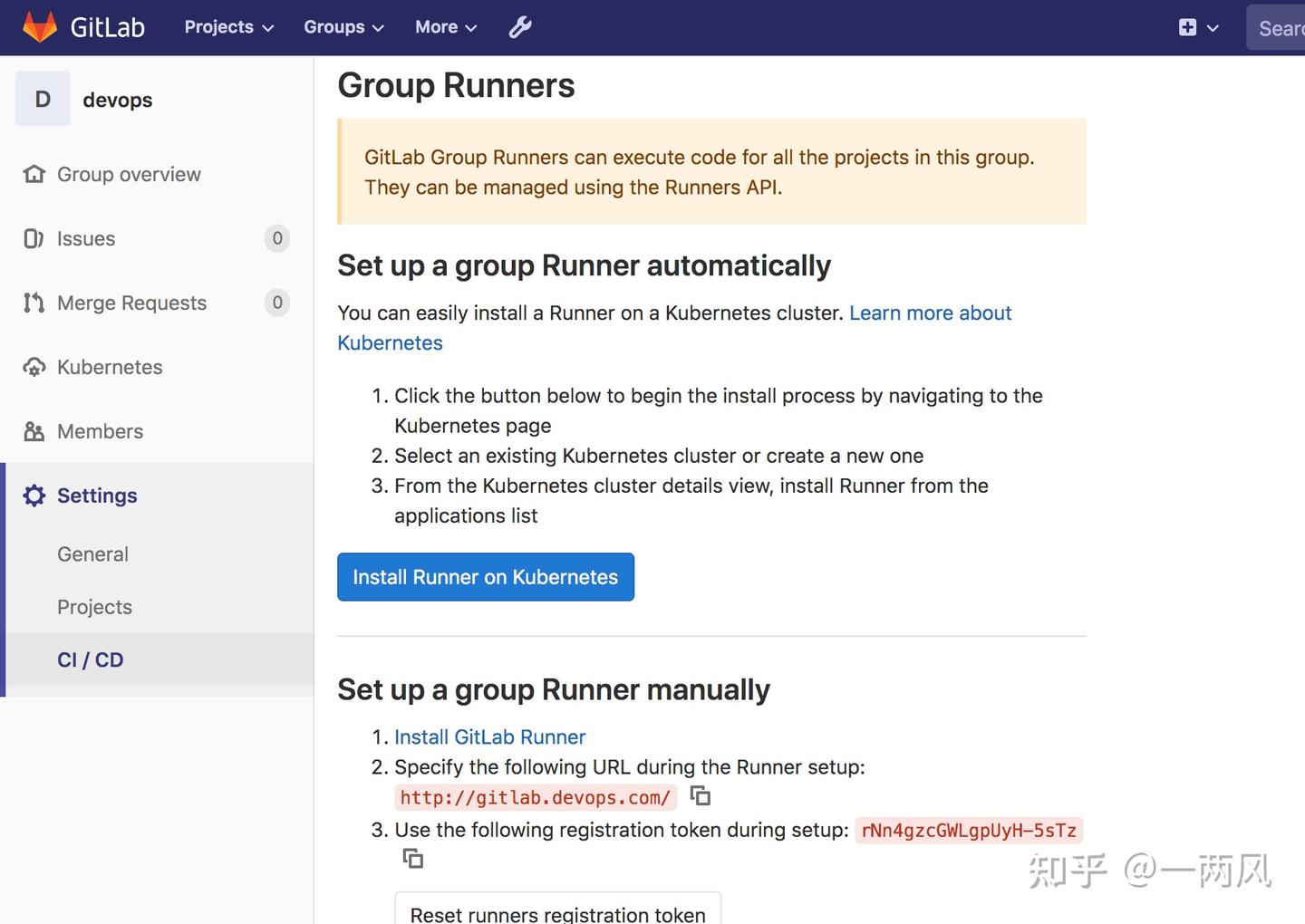Expand the Projects dropdown
This screenshot has width=1305, height=924.
[x=227, y=27]
